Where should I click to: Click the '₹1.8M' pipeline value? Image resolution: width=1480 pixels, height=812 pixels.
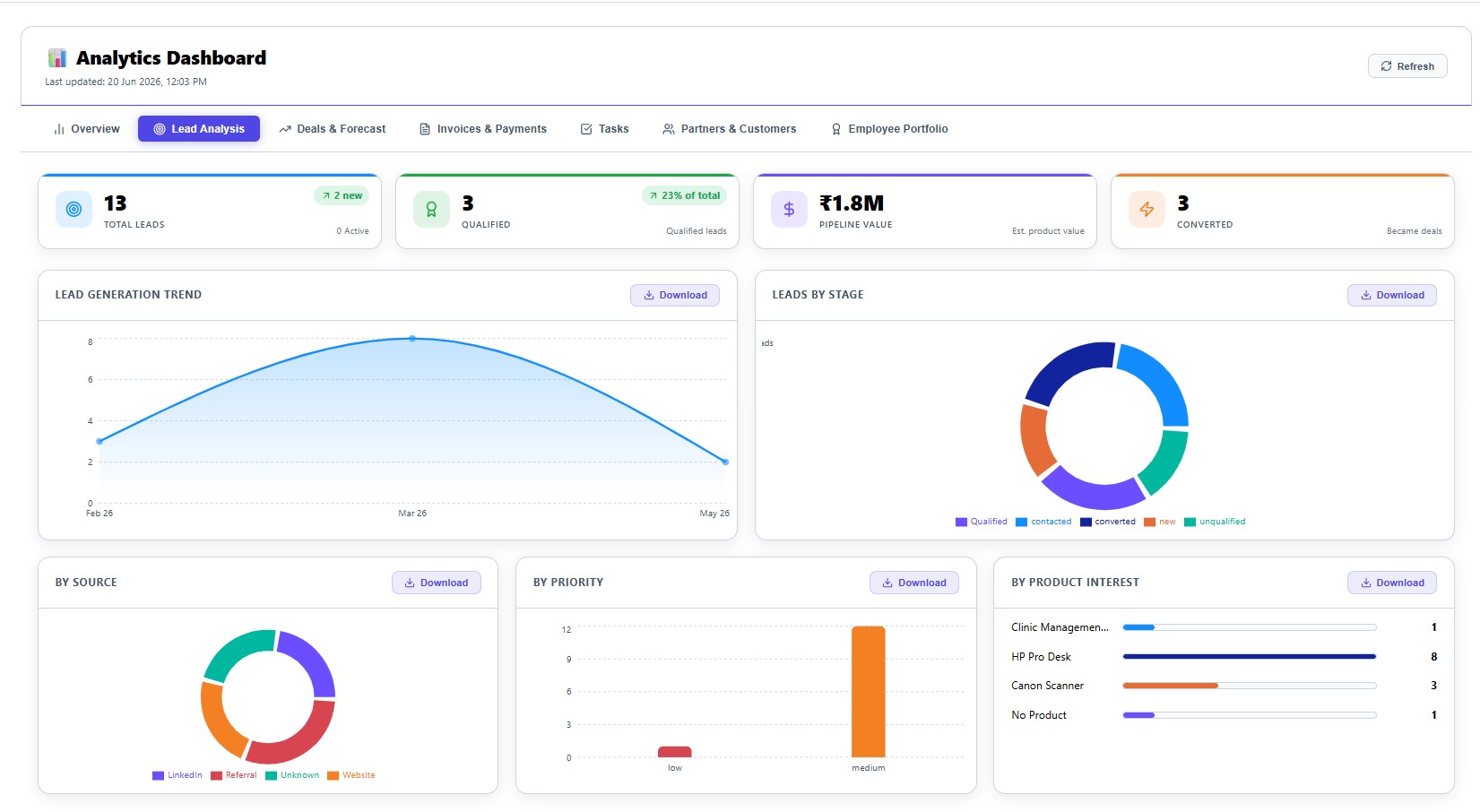click(x=852, y=203)
